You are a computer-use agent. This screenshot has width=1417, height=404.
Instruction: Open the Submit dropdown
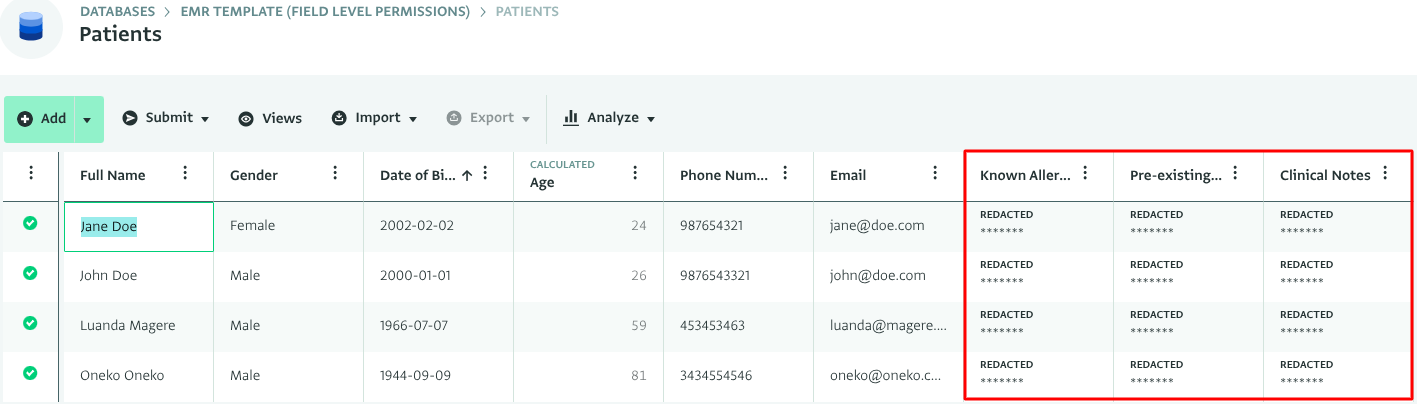point(166,118)
